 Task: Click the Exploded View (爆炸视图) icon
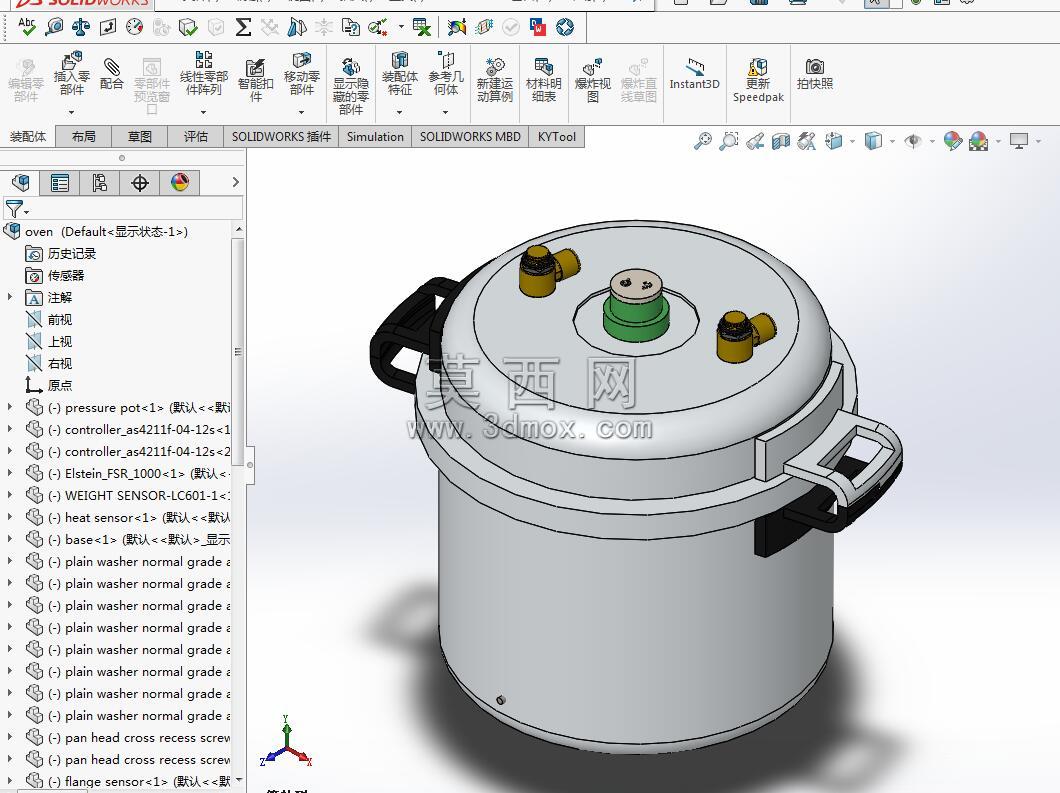coord(592,80)
